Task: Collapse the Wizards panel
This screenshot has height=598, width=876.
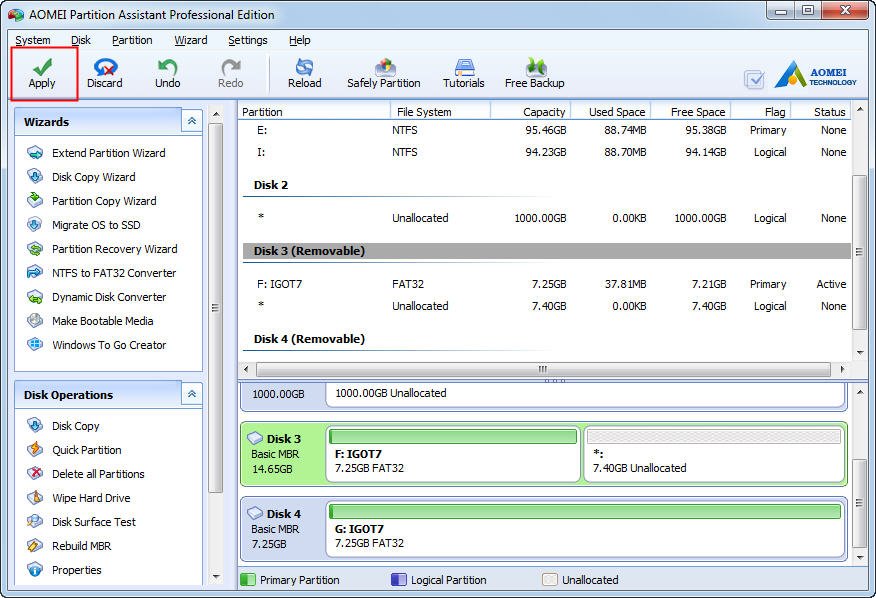Action: pos(191,121)
